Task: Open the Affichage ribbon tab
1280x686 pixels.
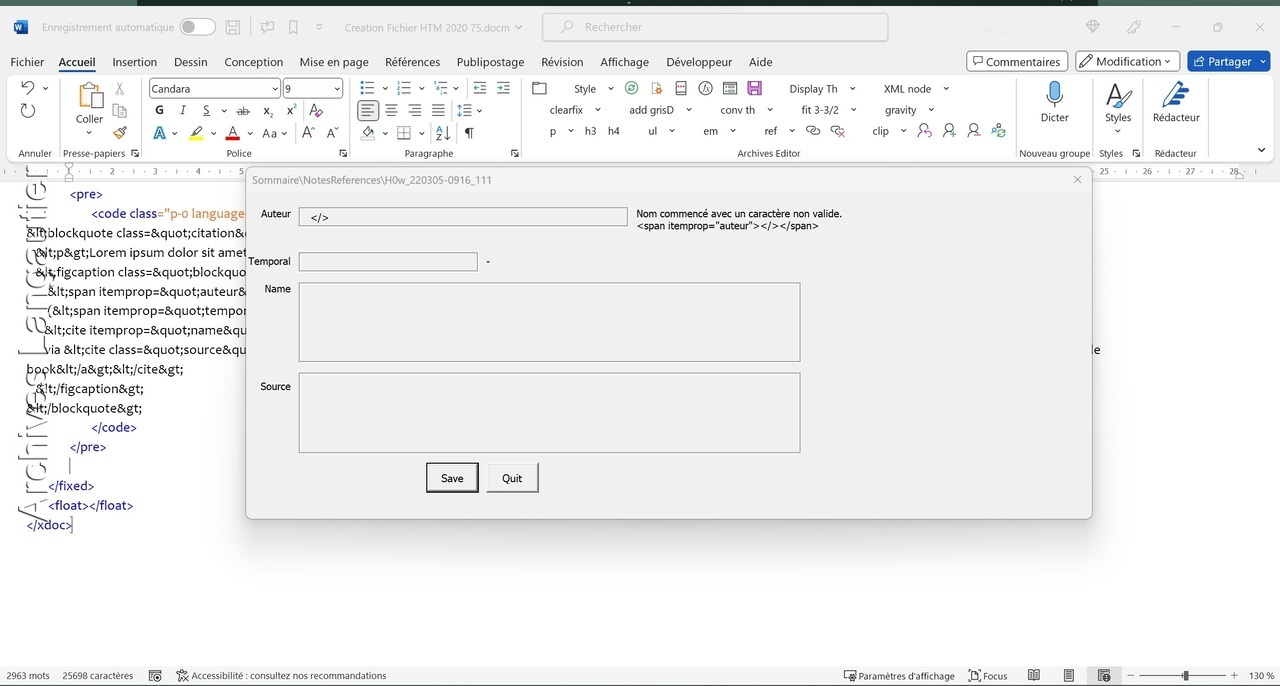Action: [x=625, y=62]
